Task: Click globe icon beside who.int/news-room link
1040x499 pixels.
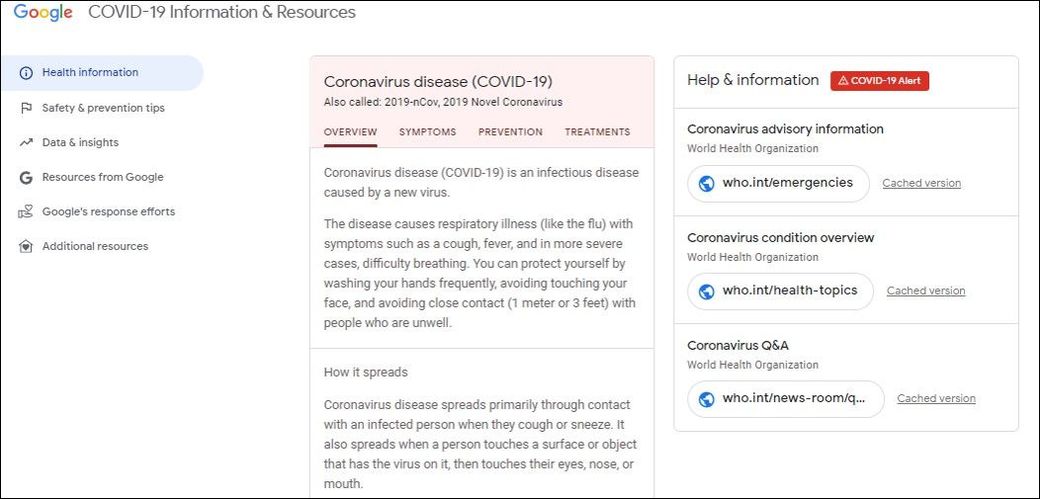Action: pos(707,399)
